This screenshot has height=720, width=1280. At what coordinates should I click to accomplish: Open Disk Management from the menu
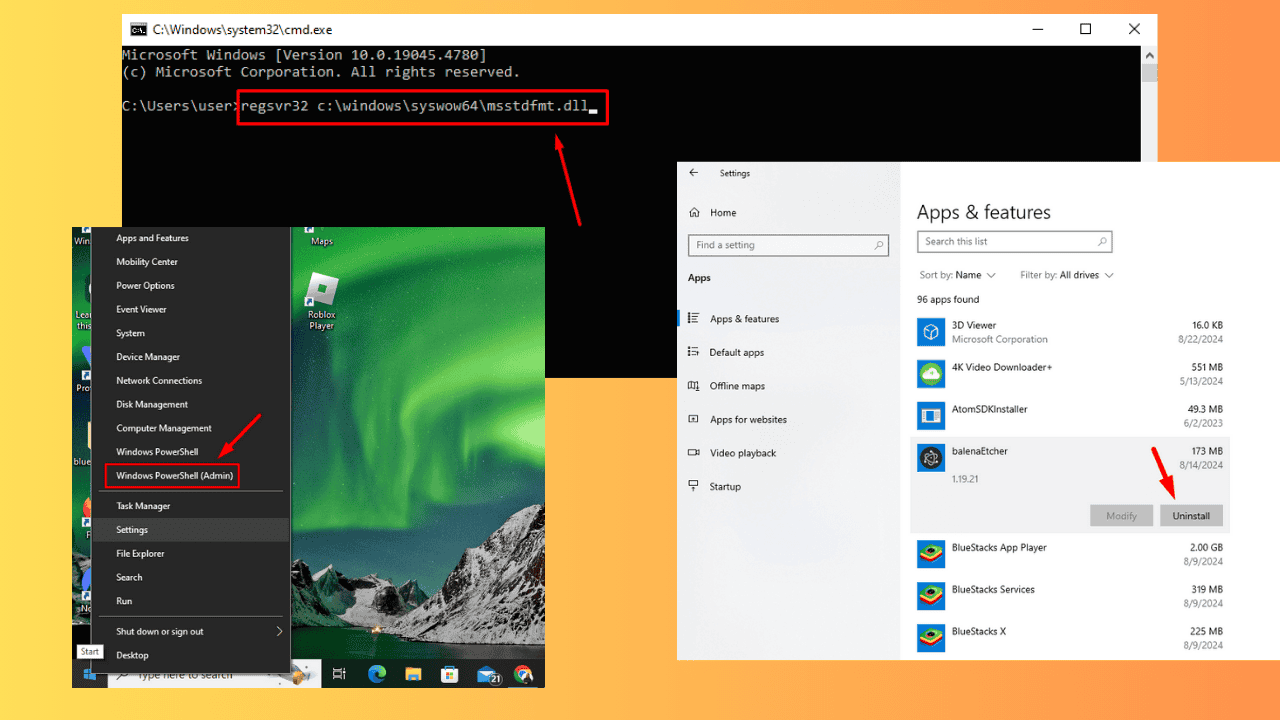[x=152, y=405]
